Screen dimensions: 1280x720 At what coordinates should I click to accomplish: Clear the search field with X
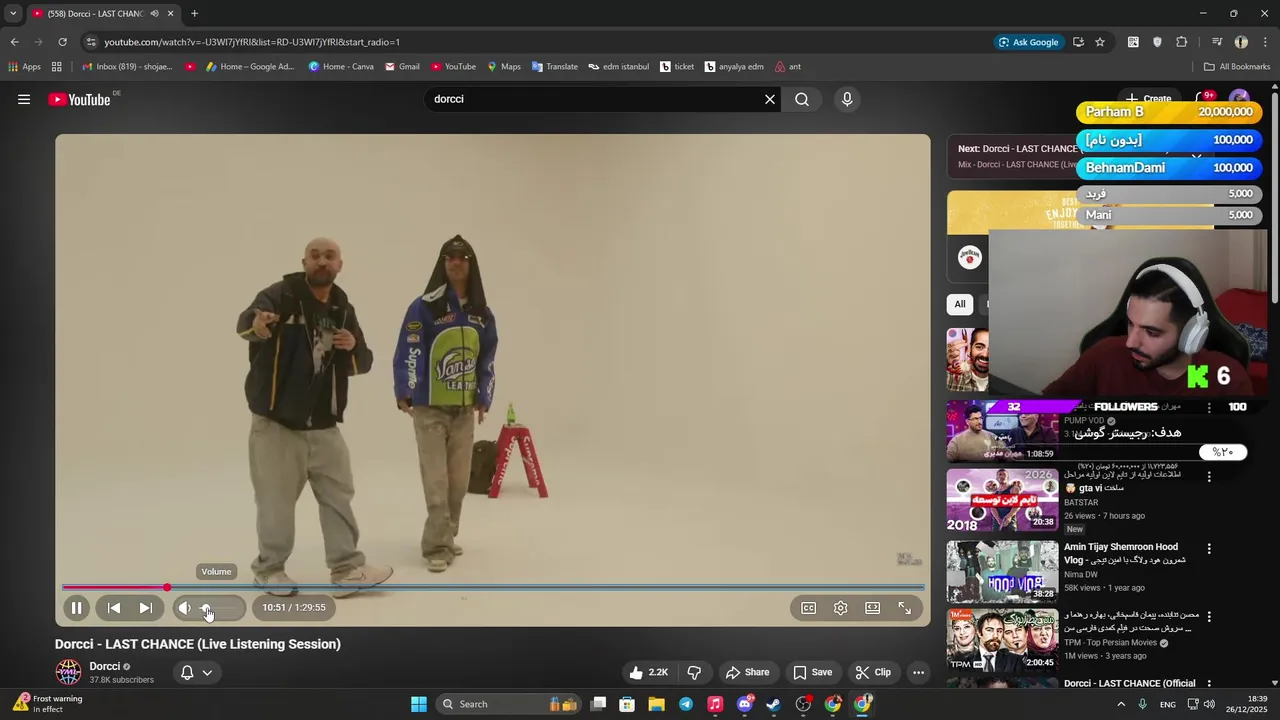(770, 99)
